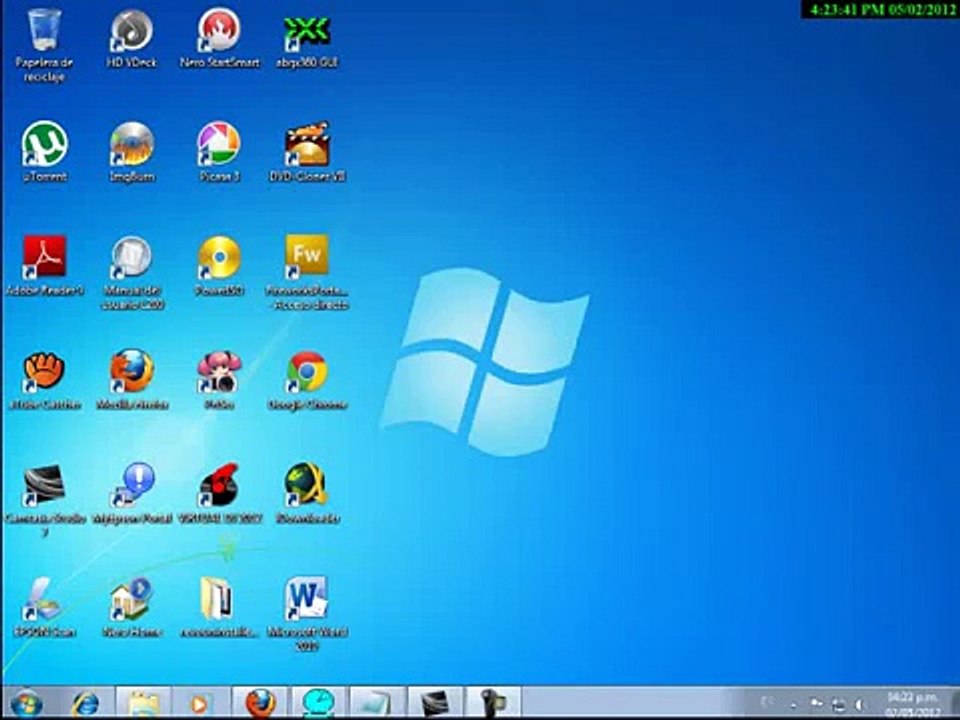Select the uTorrent desktop shortcut

(x=44, y=152)
